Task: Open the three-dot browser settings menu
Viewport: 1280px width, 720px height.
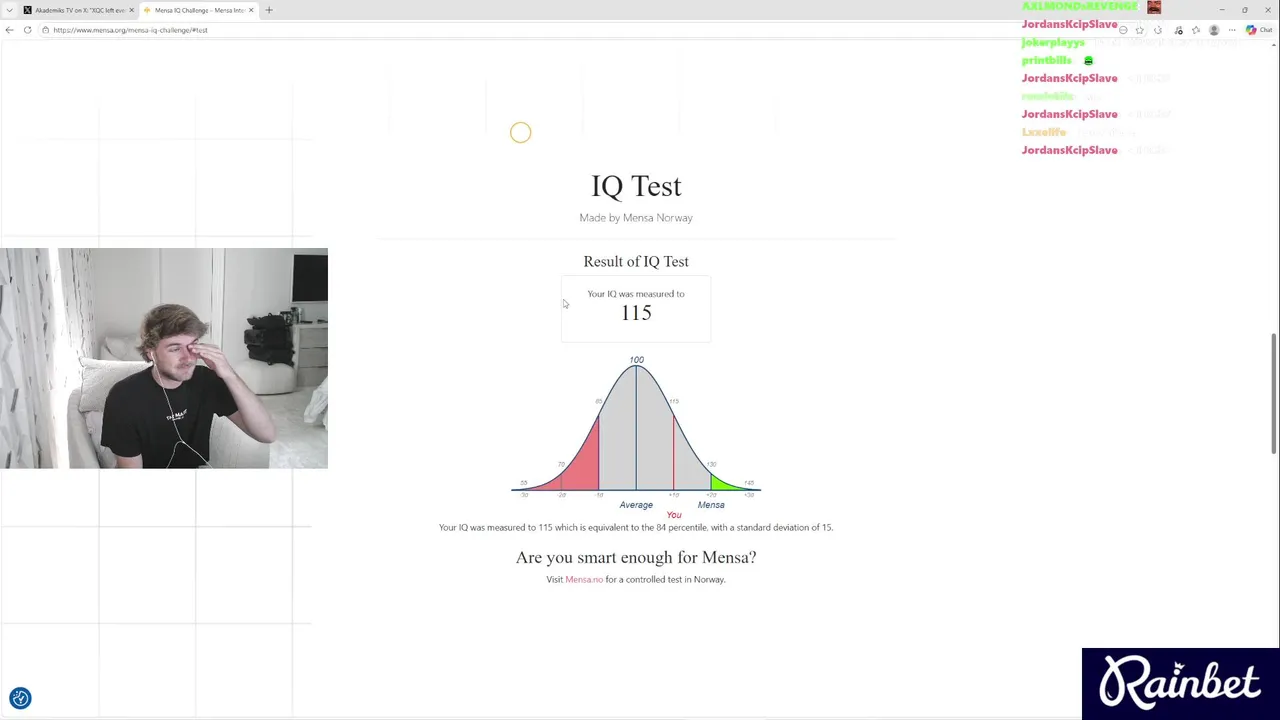Action: coord(1232,30)
